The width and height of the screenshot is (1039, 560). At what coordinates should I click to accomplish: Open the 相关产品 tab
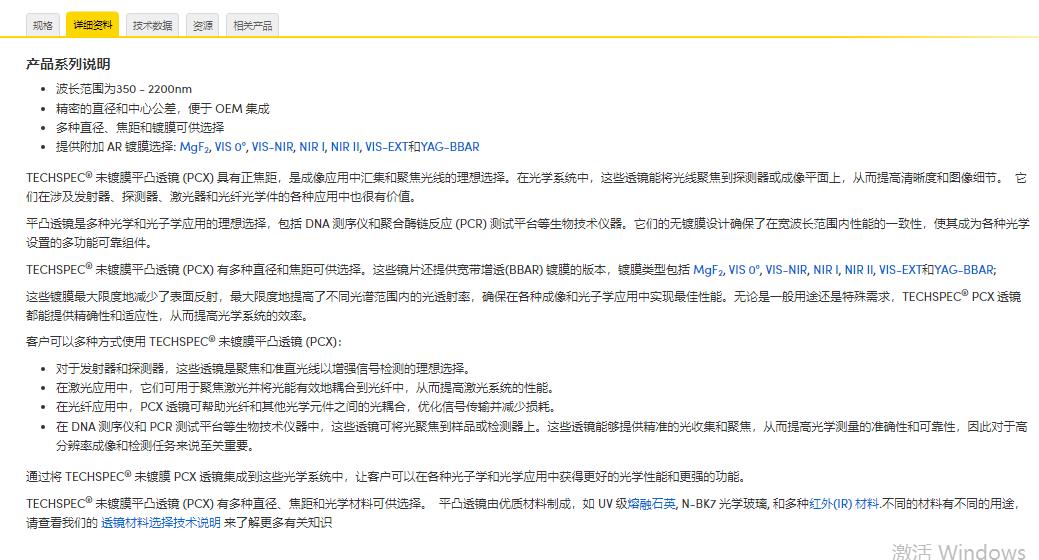pyautogui.click(x=252, y=25)
